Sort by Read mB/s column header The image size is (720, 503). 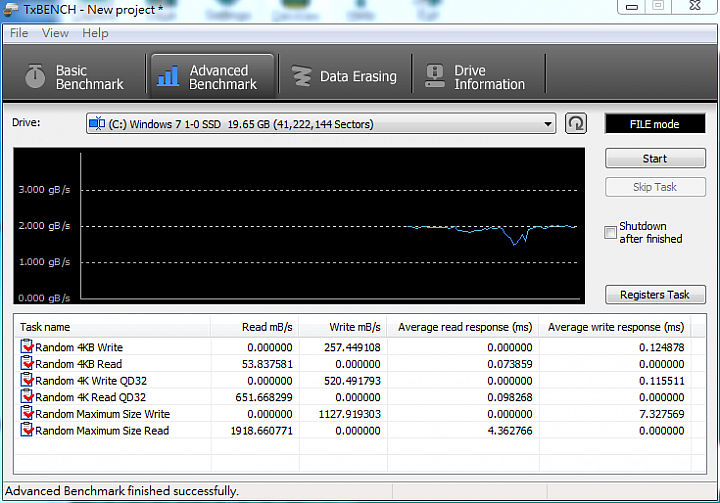(x=255, y=327)
